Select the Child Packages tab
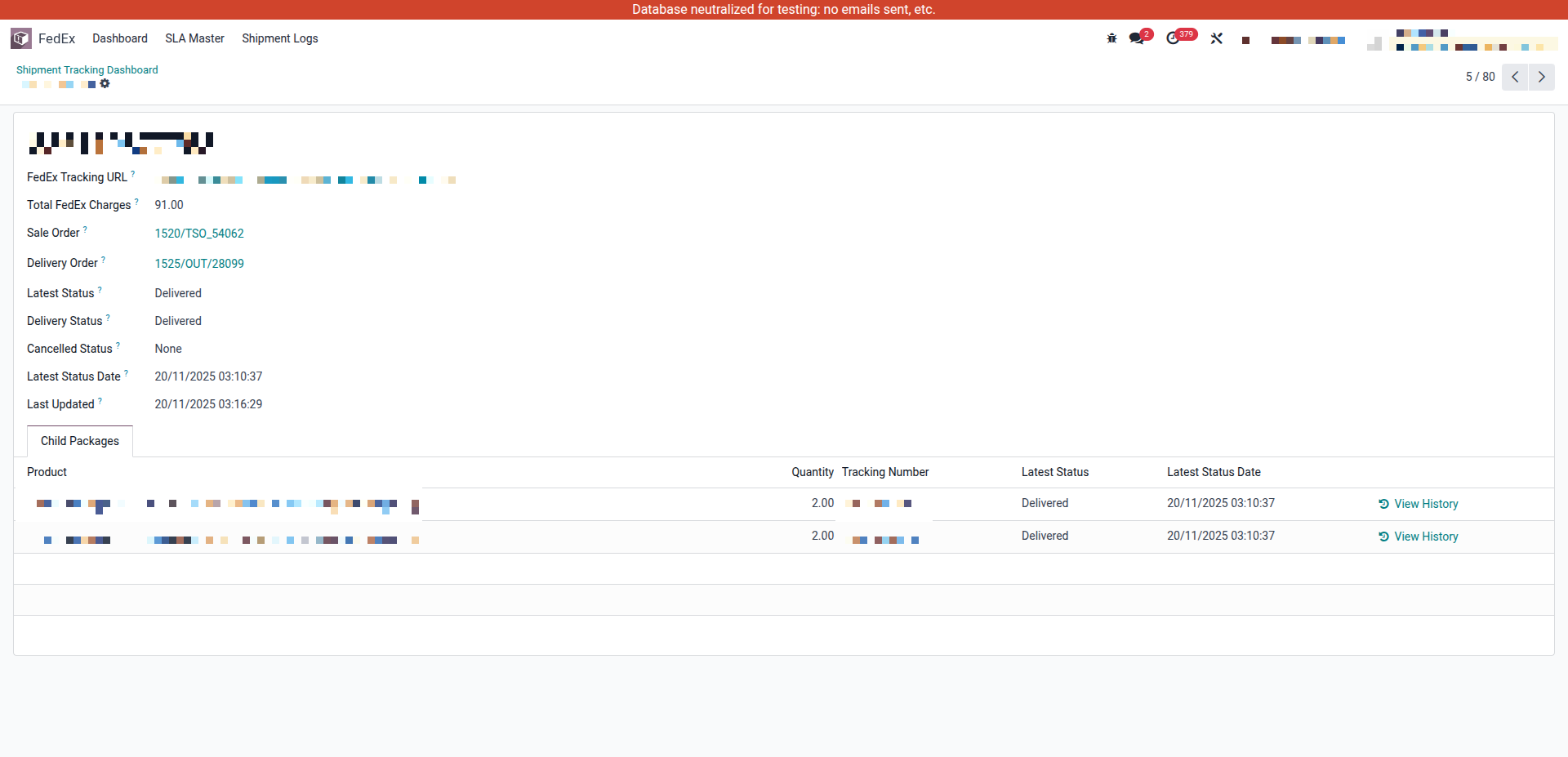 tap(80, 441)
